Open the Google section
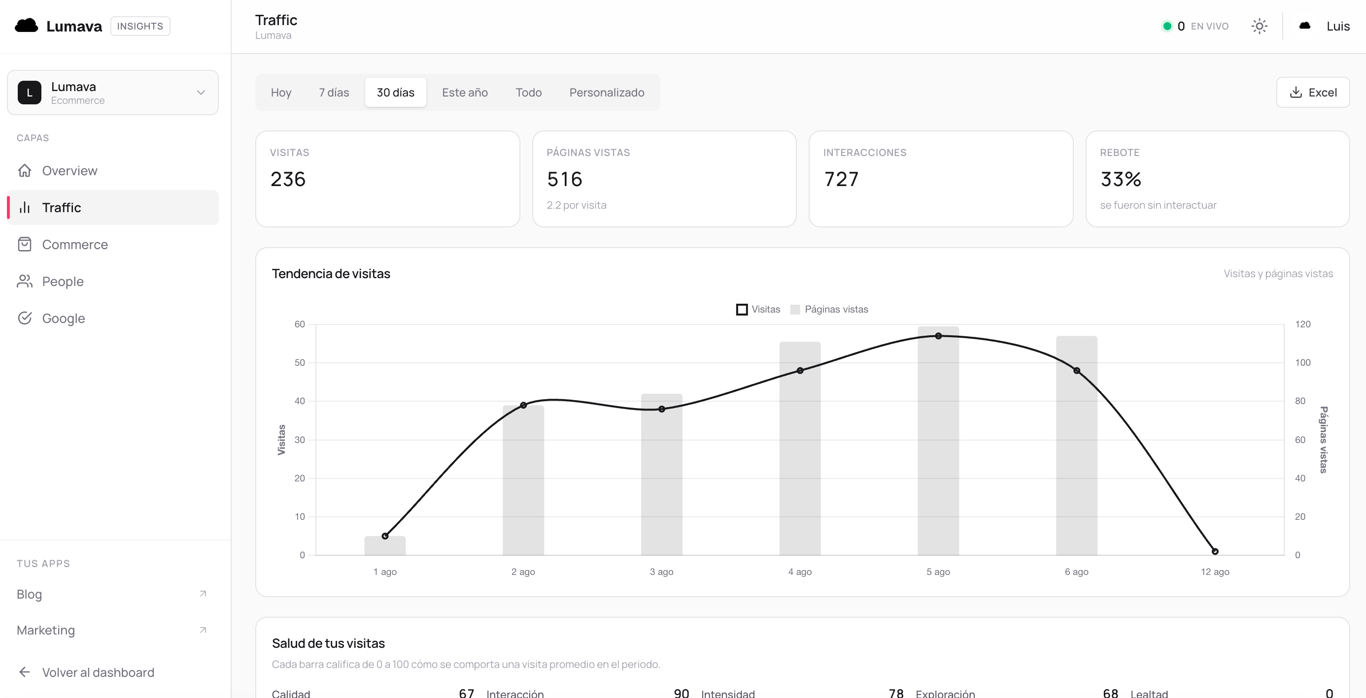Image resolution: width=1366 pixels, height=698 pixels. 113,319
